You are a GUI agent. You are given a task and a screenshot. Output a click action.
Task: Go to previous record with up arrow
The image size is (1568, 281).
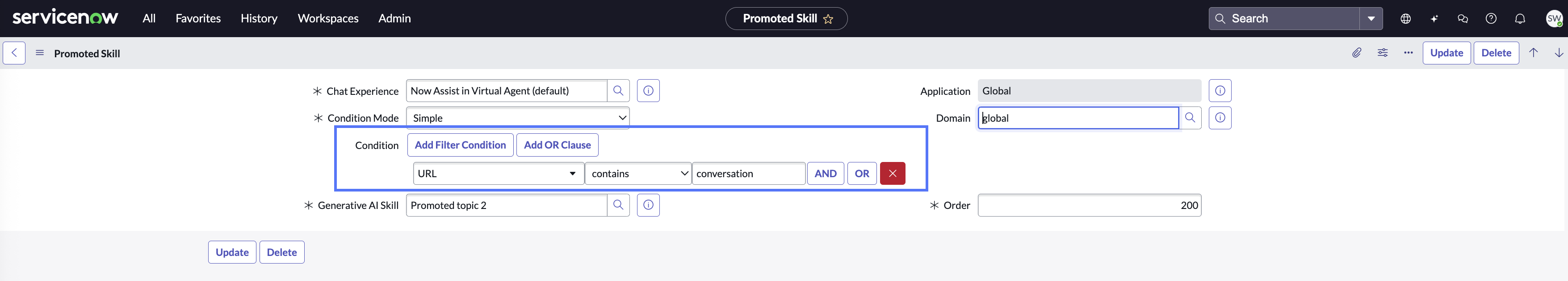coord(1533,53)
